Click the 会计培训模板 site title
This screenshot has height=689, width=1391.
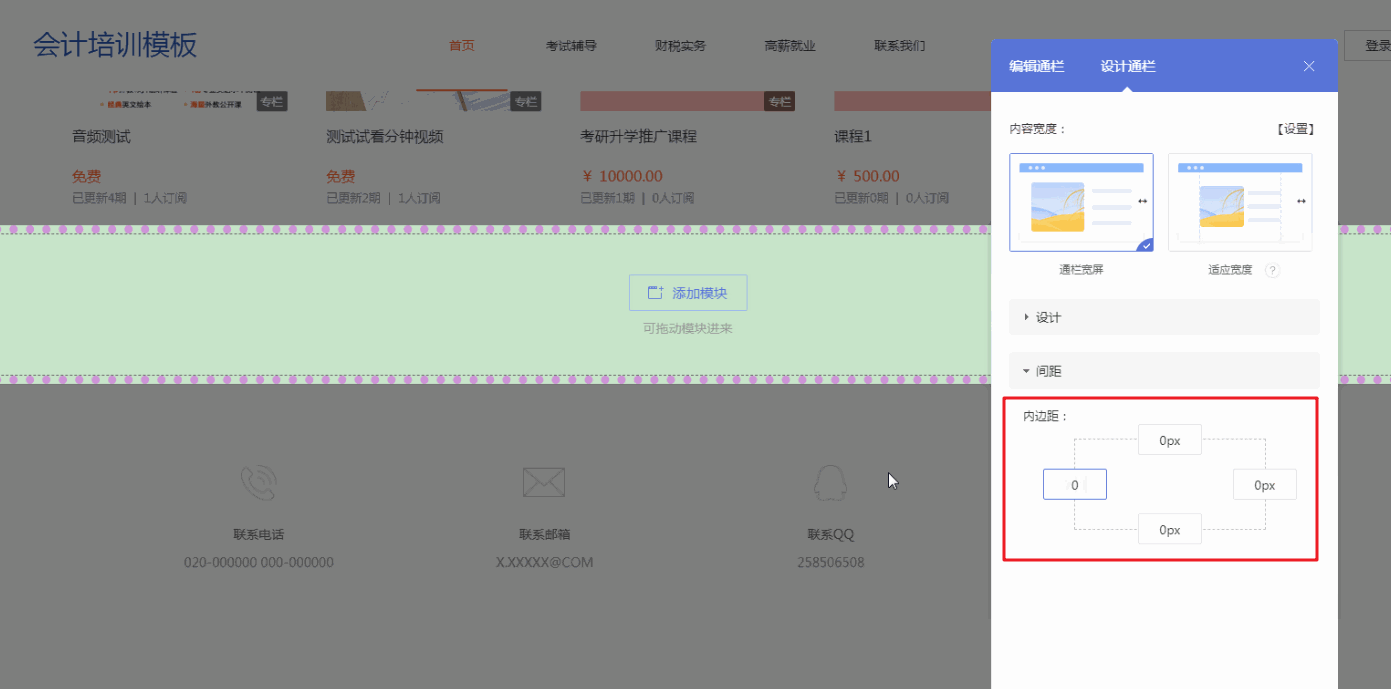[x=115, y=46]
